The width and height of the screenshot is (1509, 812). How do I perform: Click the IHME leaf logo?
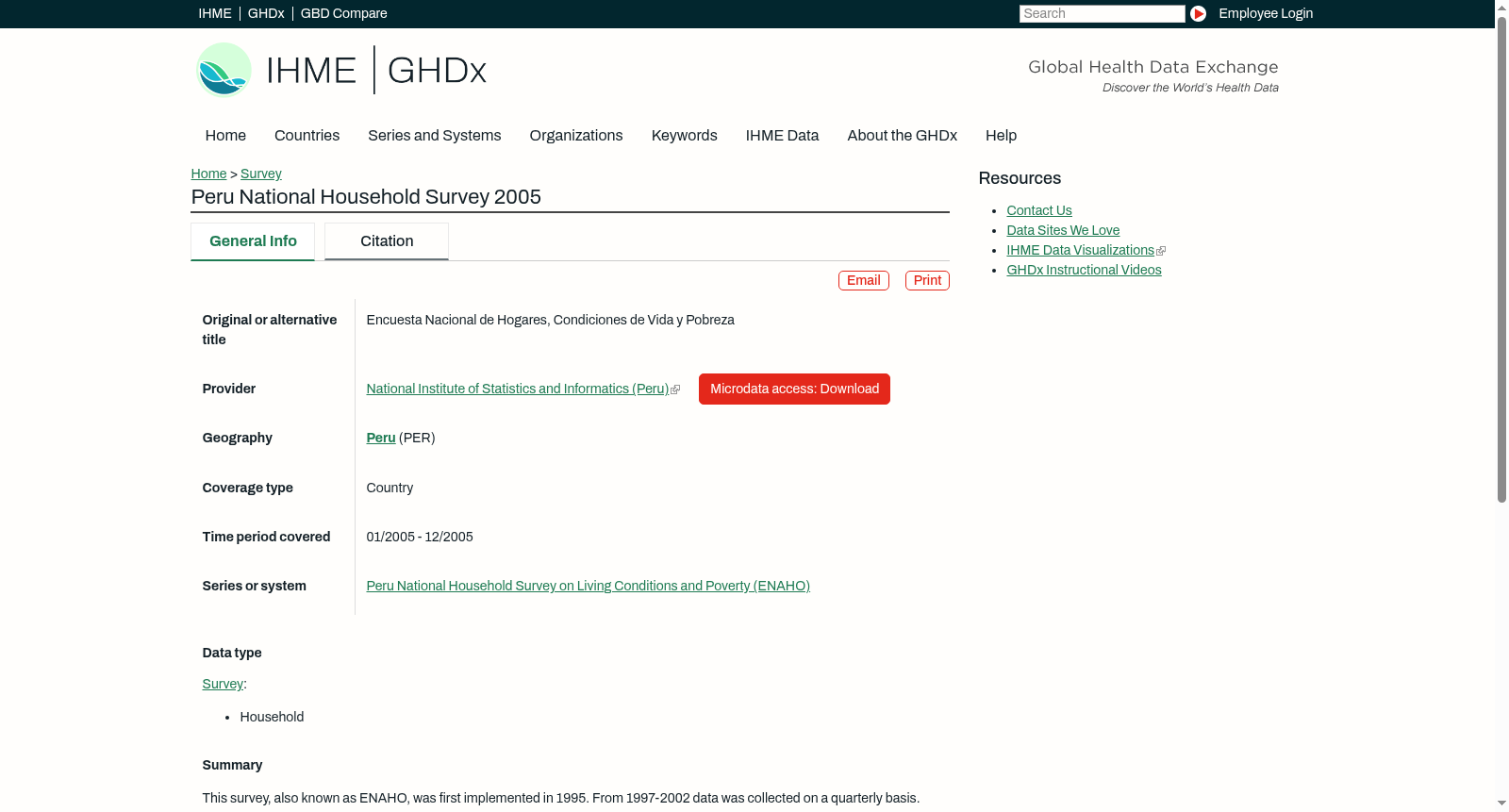(x=224, y=70)
